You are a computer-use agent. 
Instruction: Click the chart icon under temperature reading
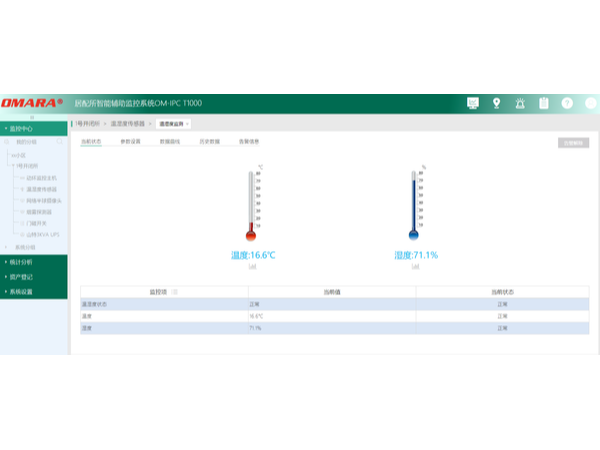252,267
